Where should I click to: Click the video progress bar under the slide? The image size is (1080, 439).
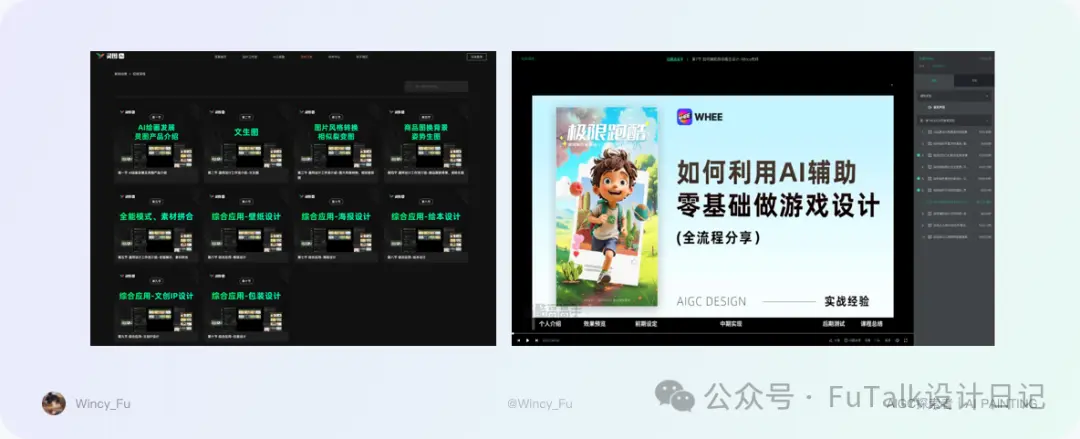coord(712,334)
